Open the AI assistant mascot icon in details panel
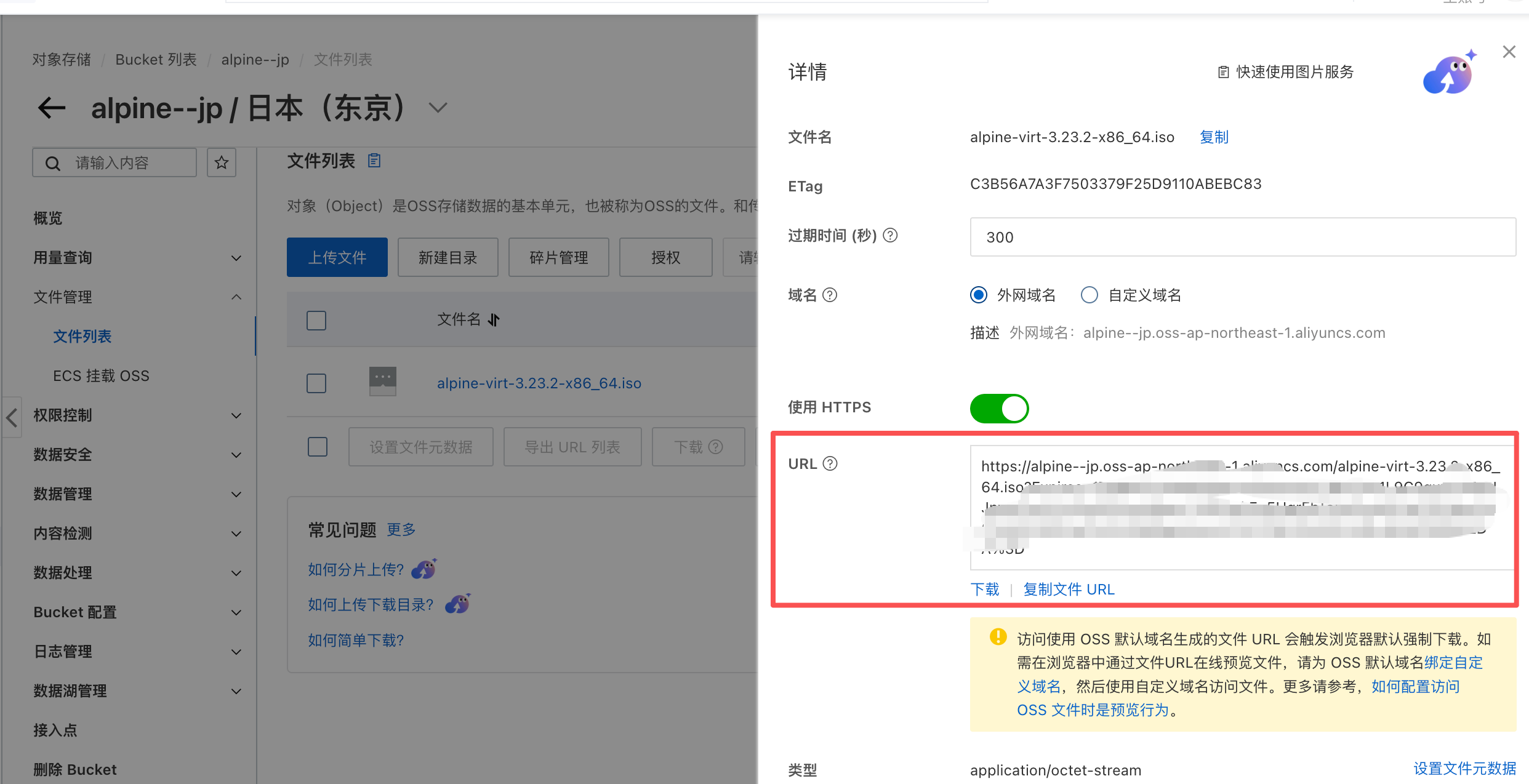The height and width of the screenshot is (784, 1529). tap(1449, 73)
